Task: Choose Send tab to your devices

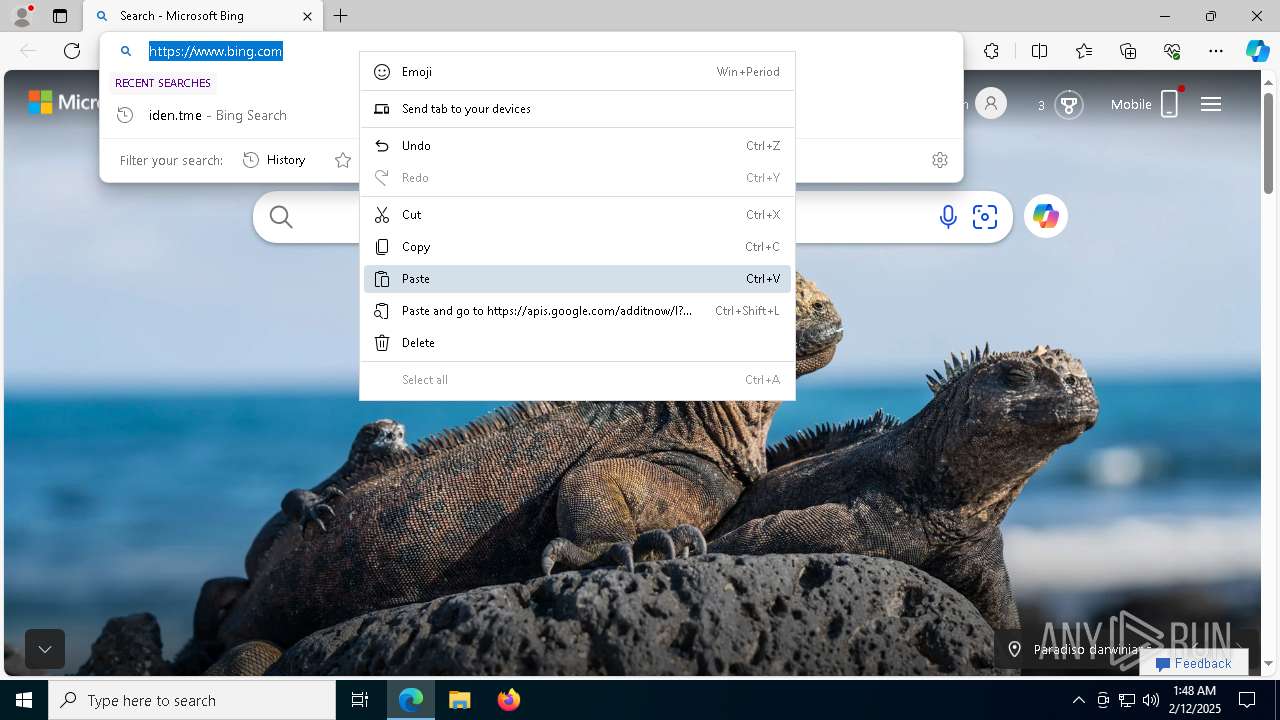Action: (x=577, y=109)
